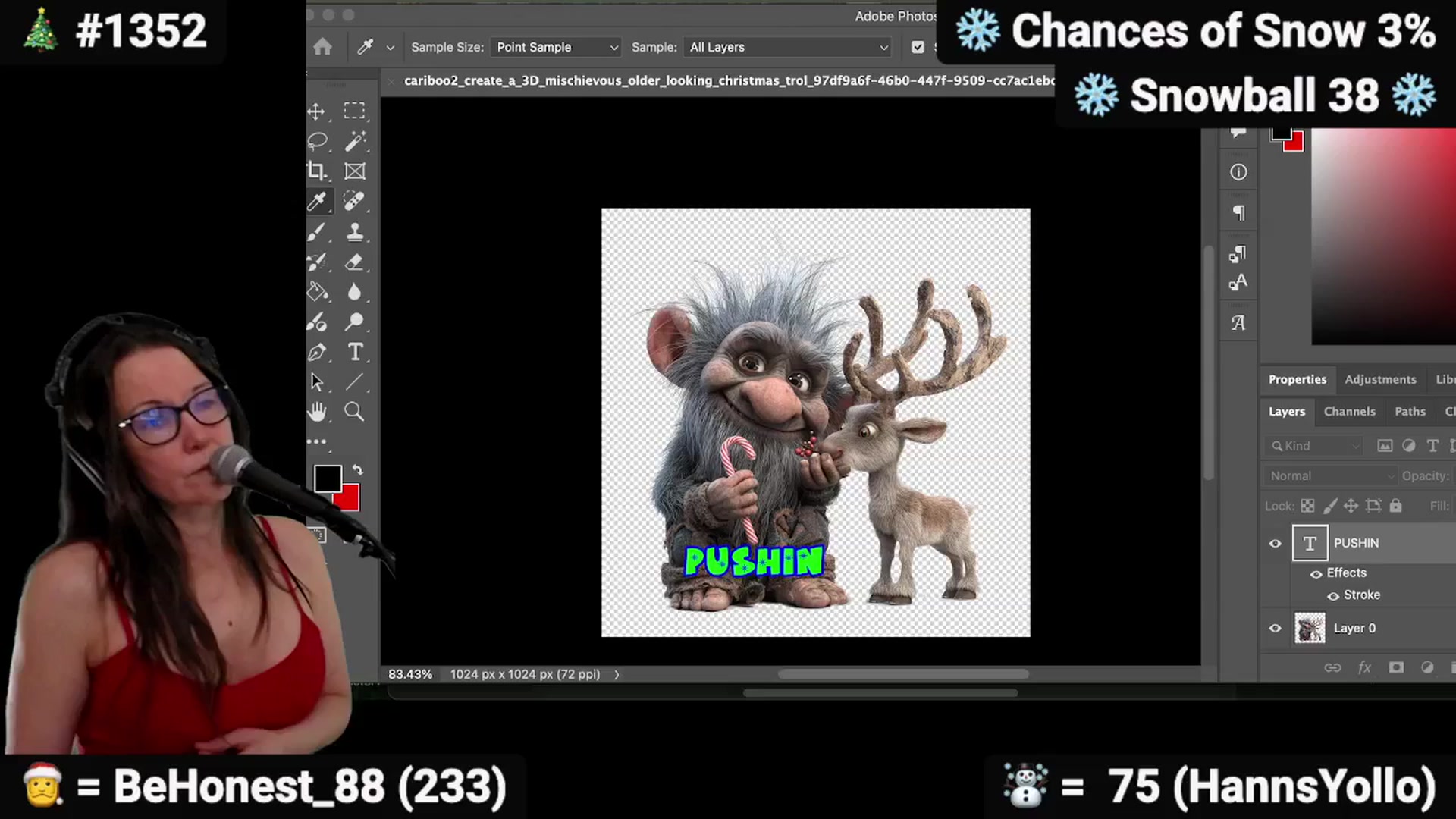This screenshot has width=1456, height=819.
Task: Toggle lock all padlock icon
Action: (x=1396, y=506)
